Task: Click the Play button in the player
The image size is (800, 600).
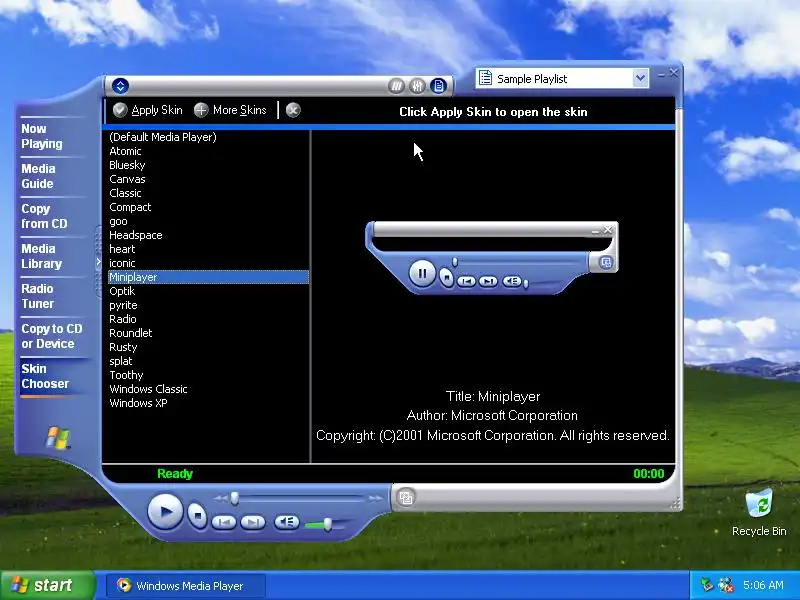Action: point(165,511)
